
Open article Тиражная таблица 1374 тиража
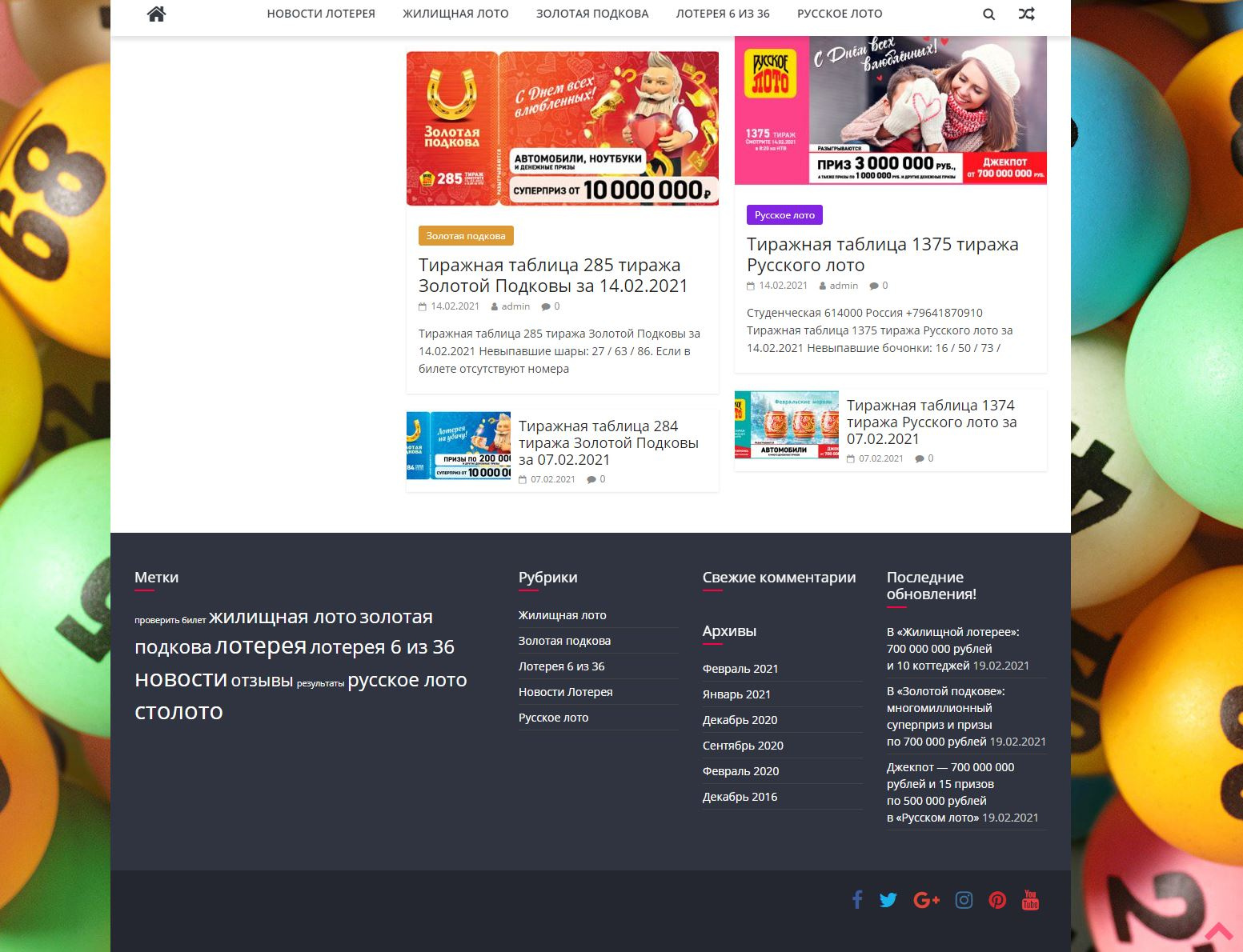pyautogui.click(x=932, y=422)
